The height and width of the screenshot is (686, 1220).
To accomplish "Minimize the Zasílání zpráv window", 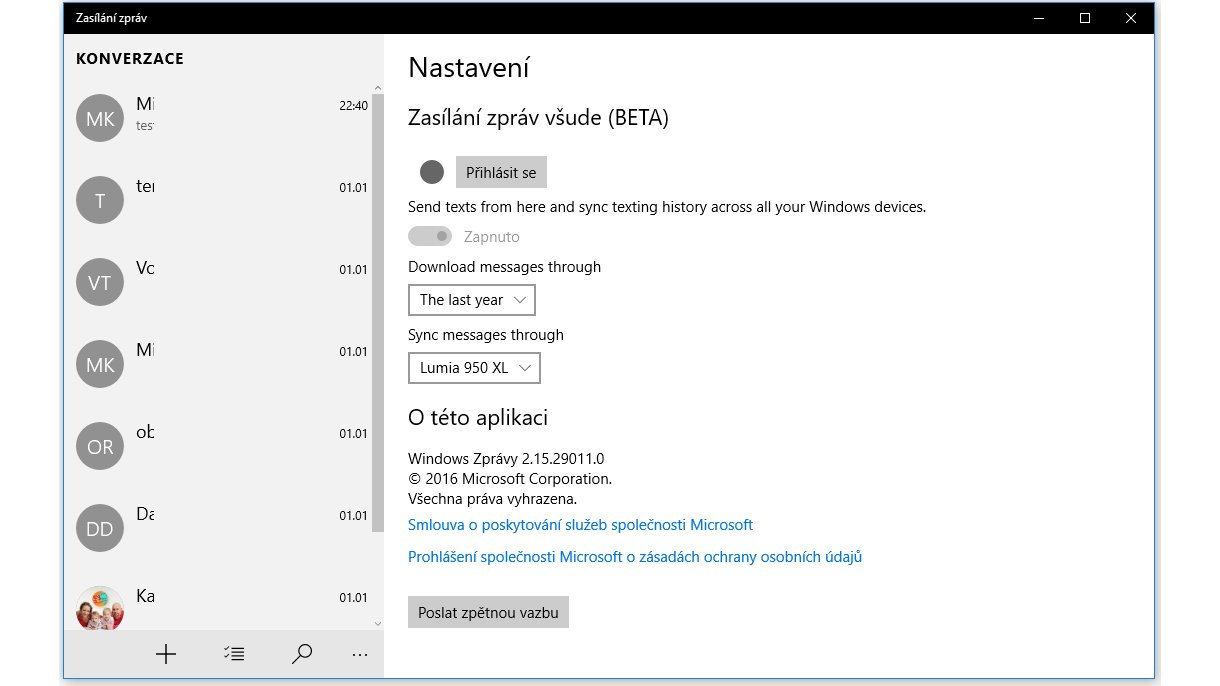I will (x=1039, y=18).
